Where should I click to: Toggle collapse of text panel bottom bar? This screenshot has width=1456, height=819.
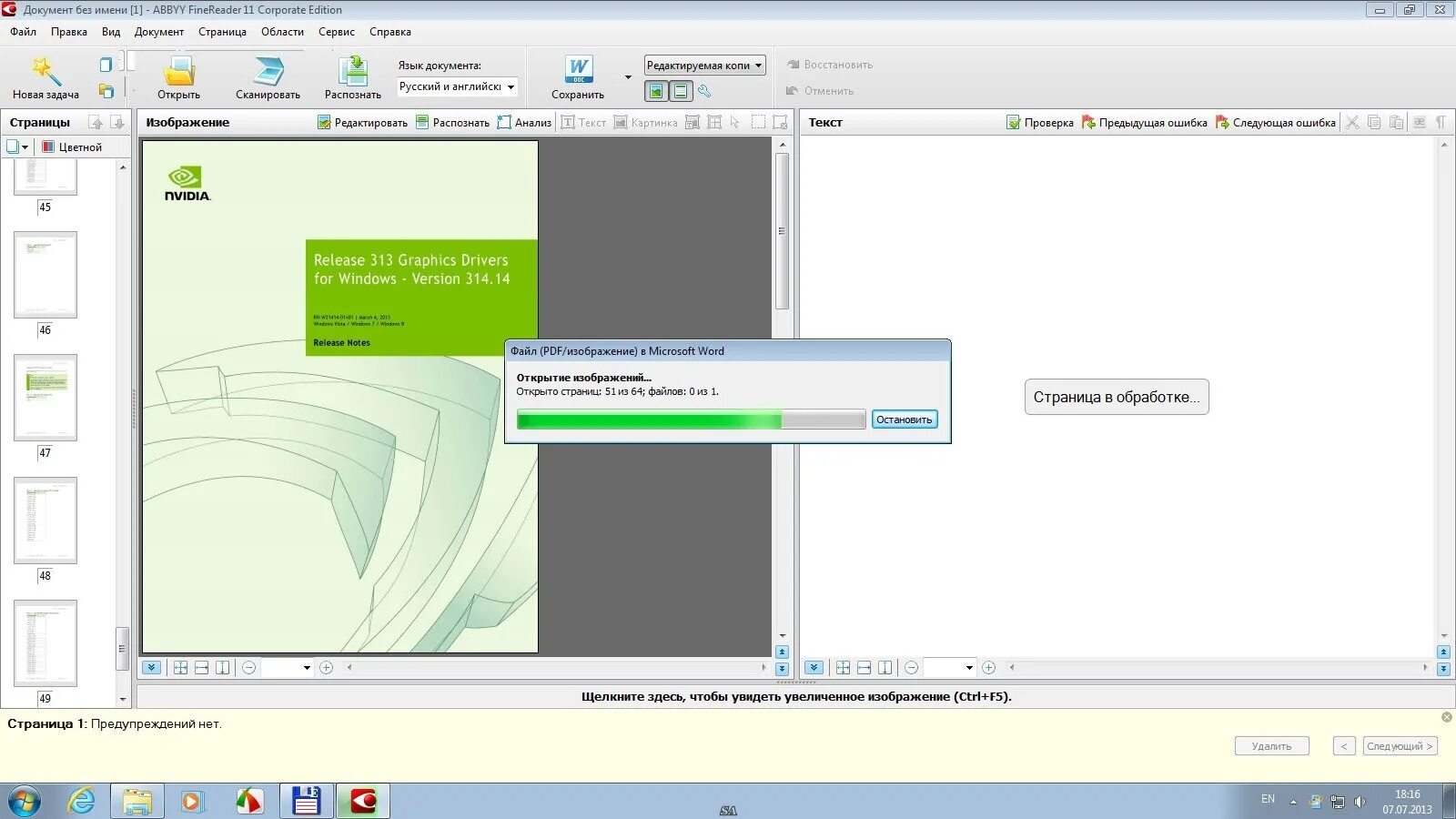click(814, 667)
